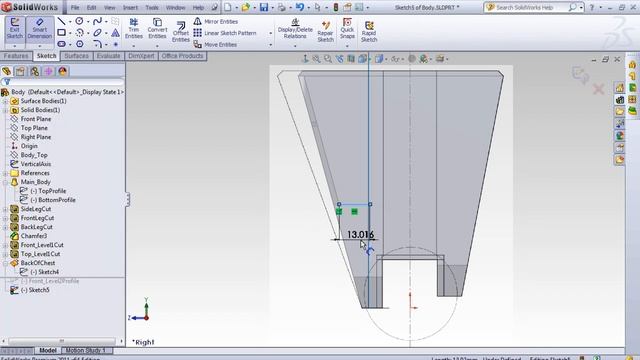Select the Corner Rectangle tool
Screen dimensions: 640x360
[61, 32]
